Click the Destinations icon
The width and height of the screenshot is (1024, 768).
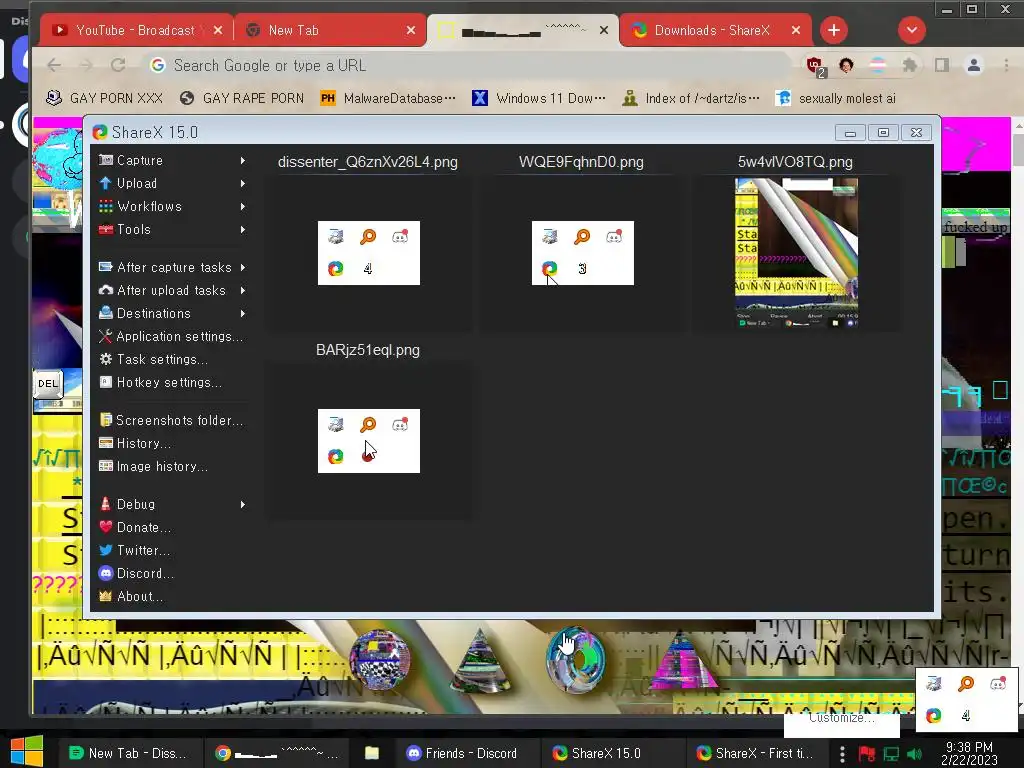[x=105, y=313]
